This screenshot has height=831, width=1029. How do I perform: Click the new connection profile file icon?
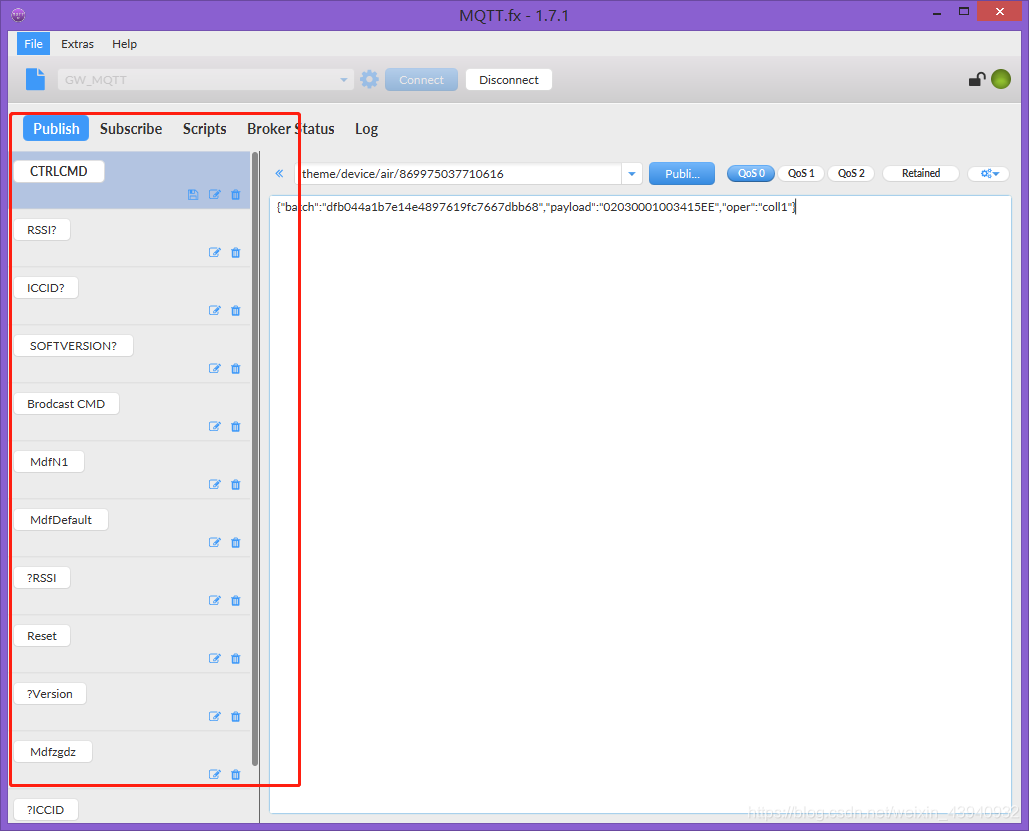click(x=35, y=79)
